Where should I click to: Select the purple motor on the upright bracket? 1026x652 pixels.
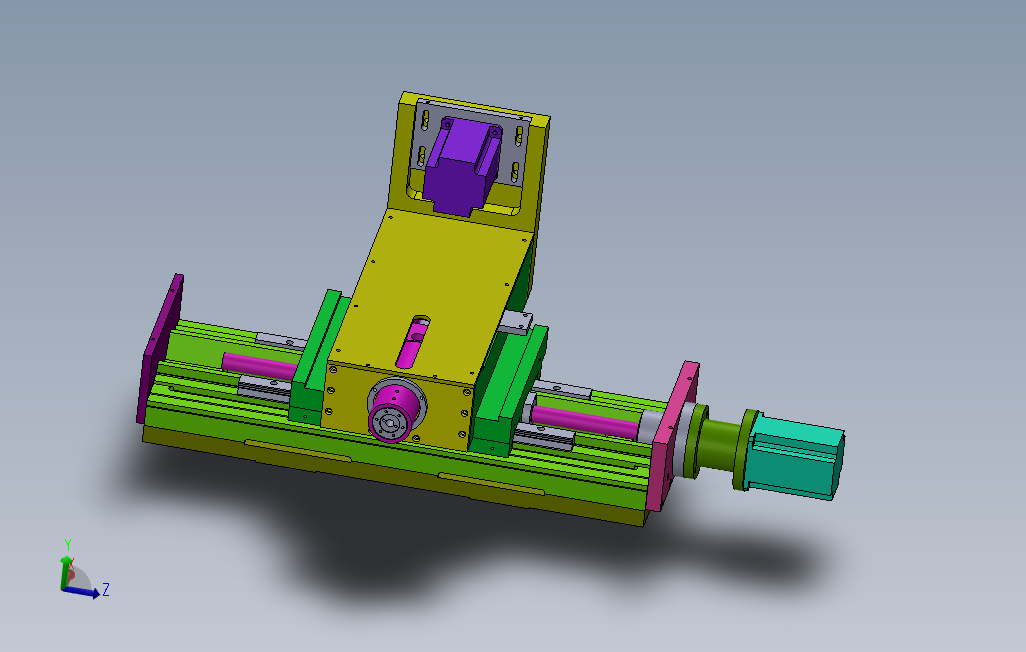pyautogui.click(x=461, y=166)
